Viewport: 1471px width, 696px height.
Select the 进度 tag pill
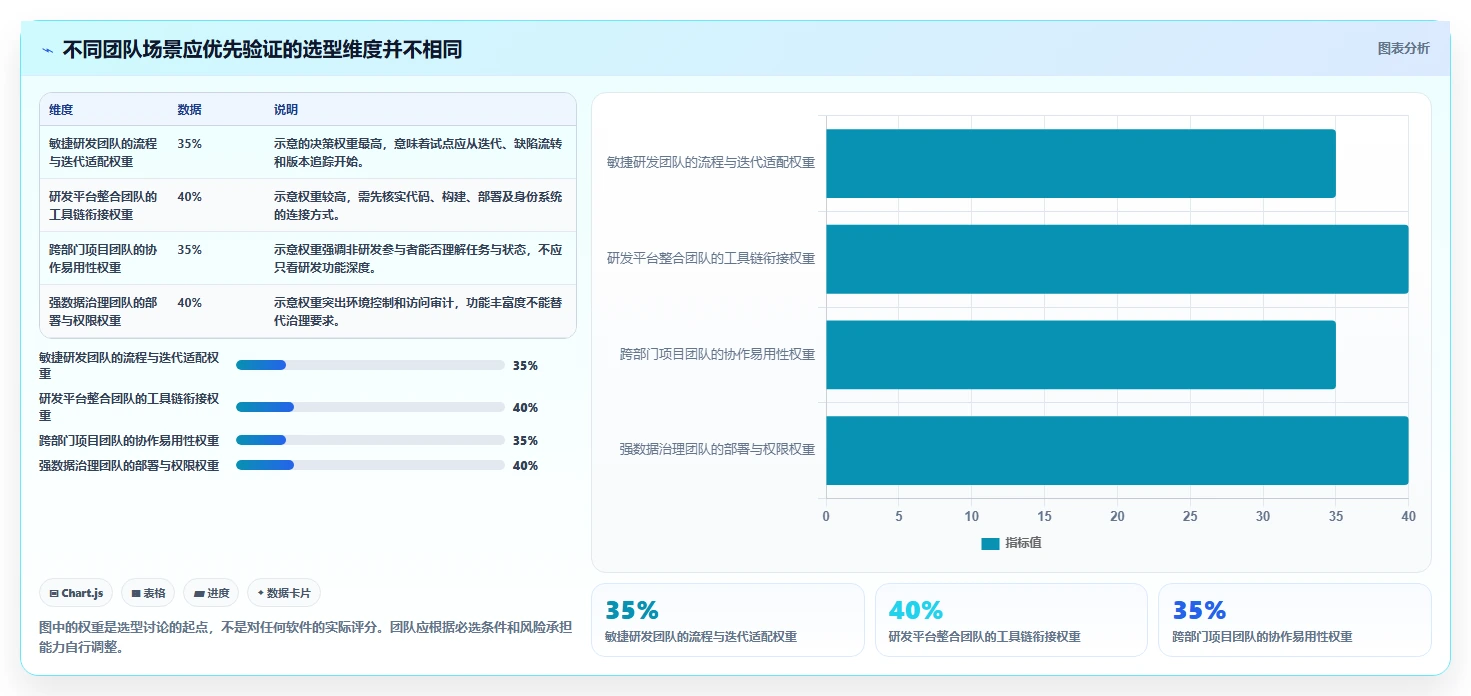click(211, 593)
